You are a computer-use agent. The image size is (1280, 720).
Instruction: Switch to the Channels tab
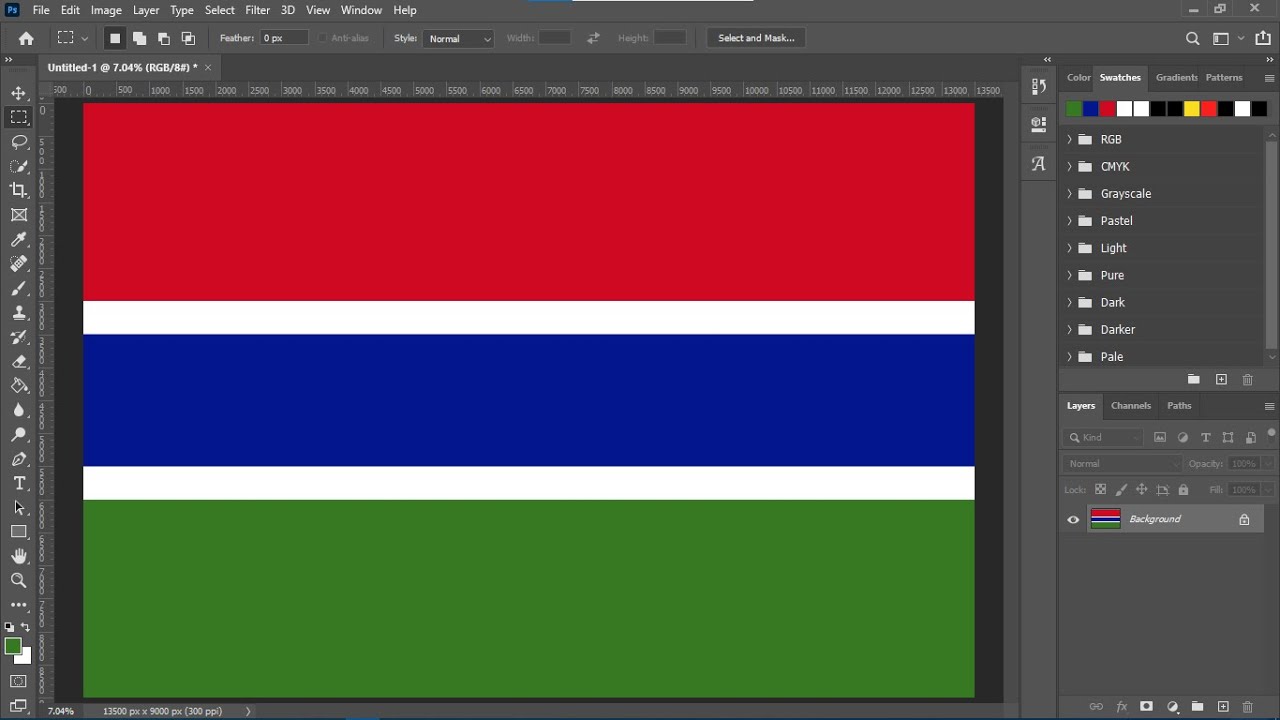[x=1131, y=406]
